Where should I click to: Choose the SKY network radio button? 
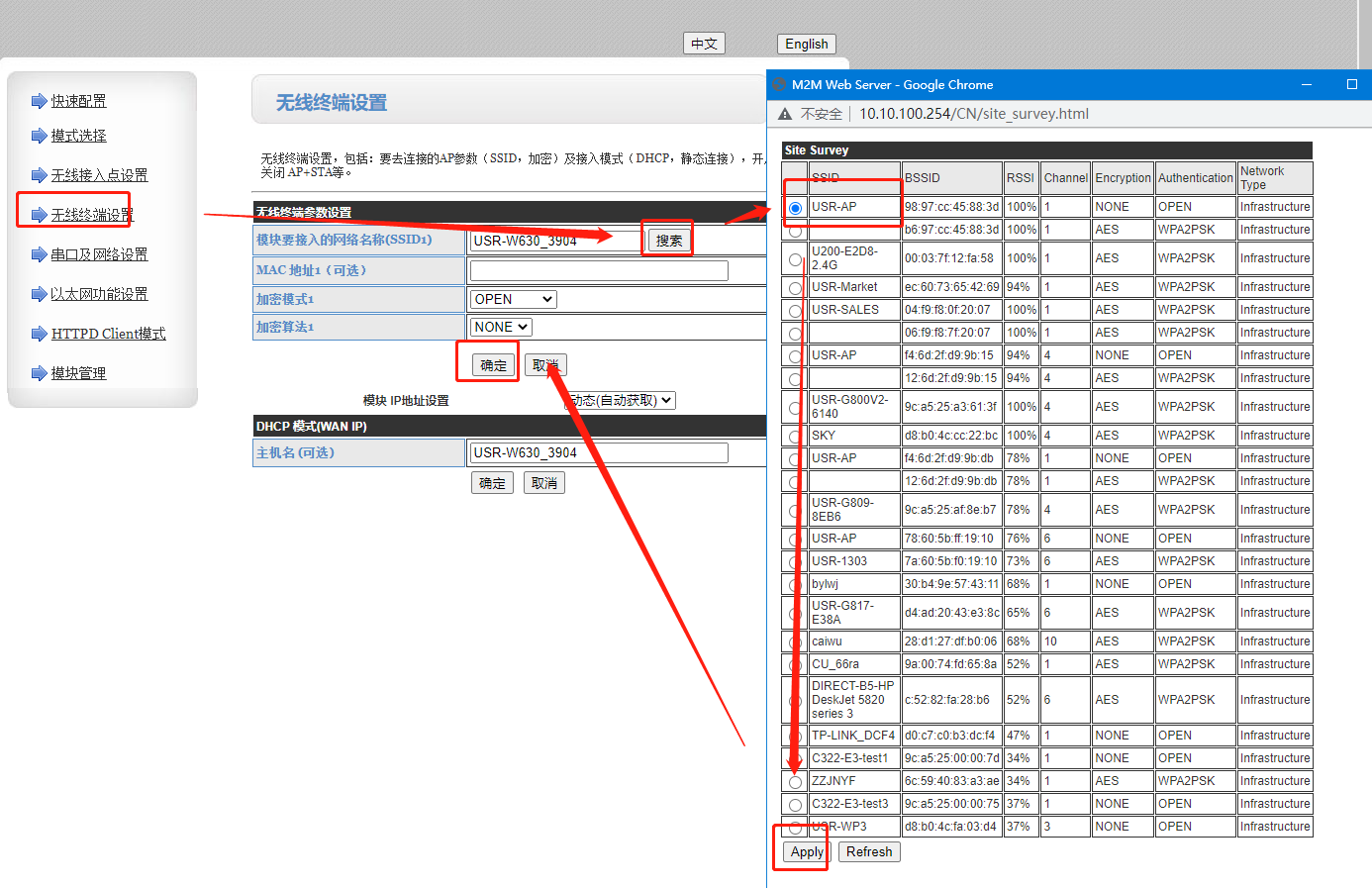click(795, 437)
